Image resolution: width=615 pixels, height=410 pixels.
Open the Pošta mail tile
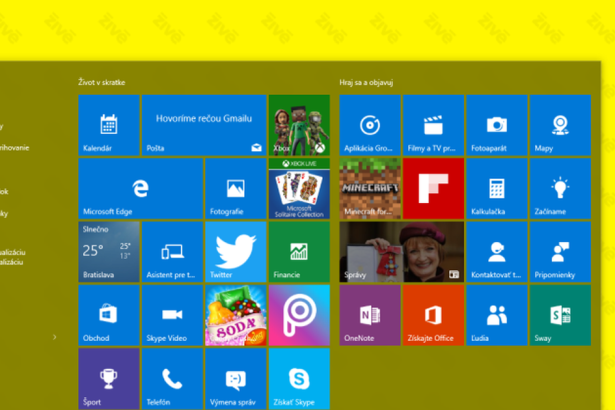coord(204,125)
